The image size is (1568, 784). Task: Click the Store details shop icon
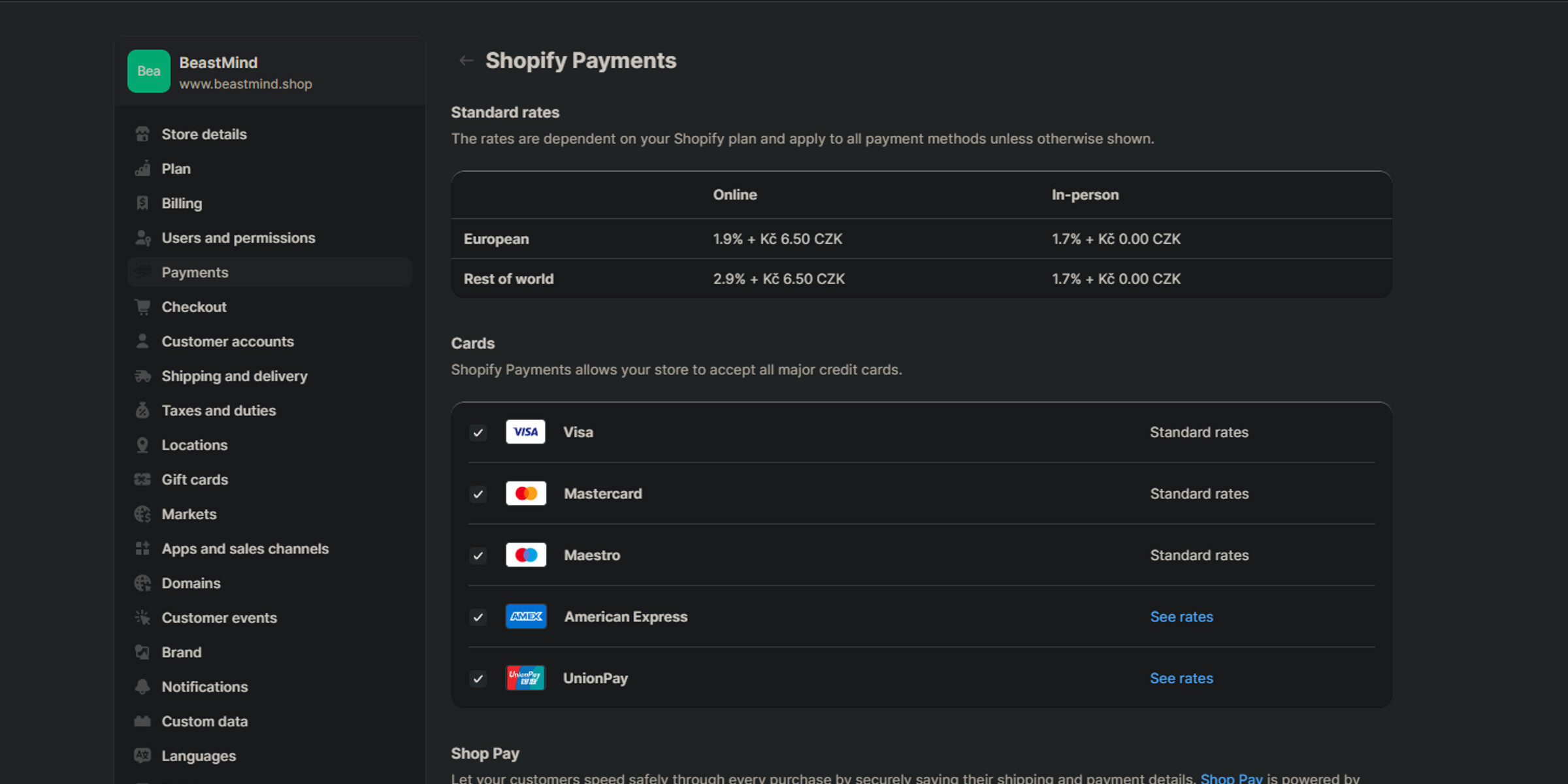(x=142, y=134)
